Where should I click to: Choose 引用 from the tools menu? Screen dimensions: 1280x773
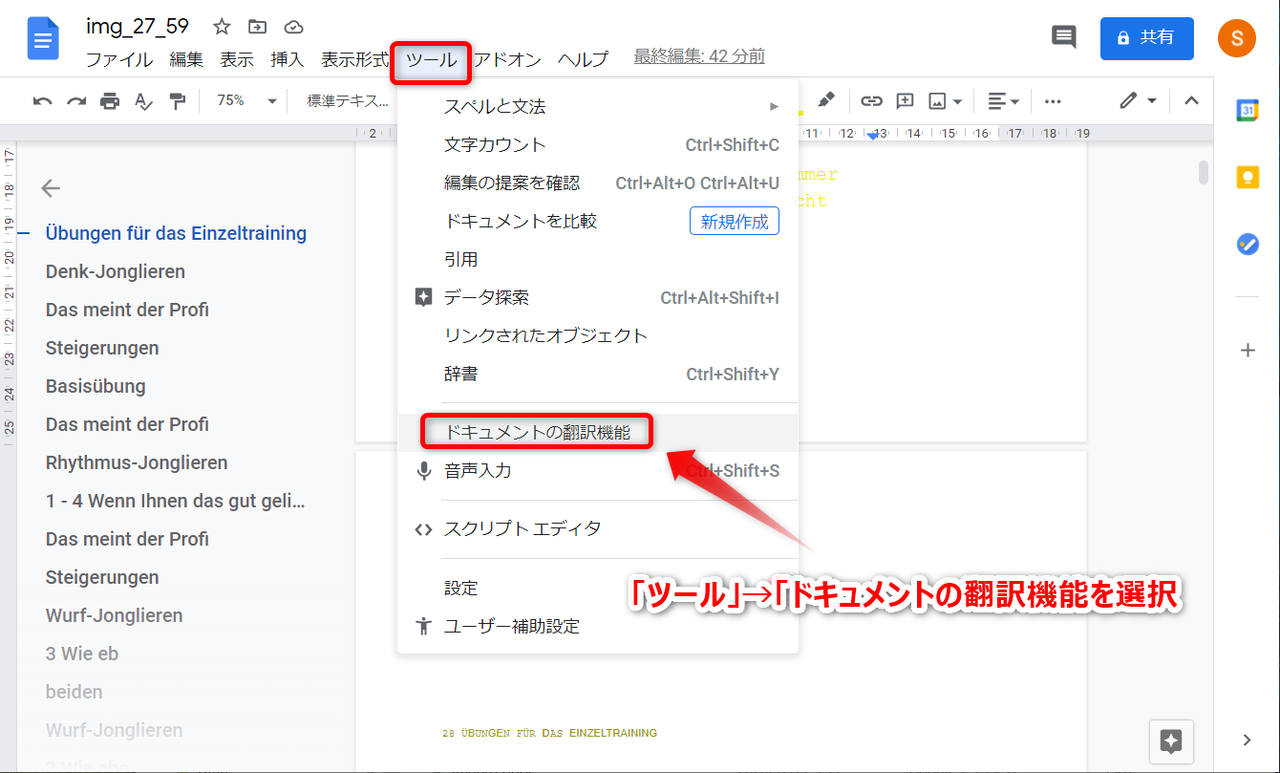pyautogui.click(x=598, y=259)
